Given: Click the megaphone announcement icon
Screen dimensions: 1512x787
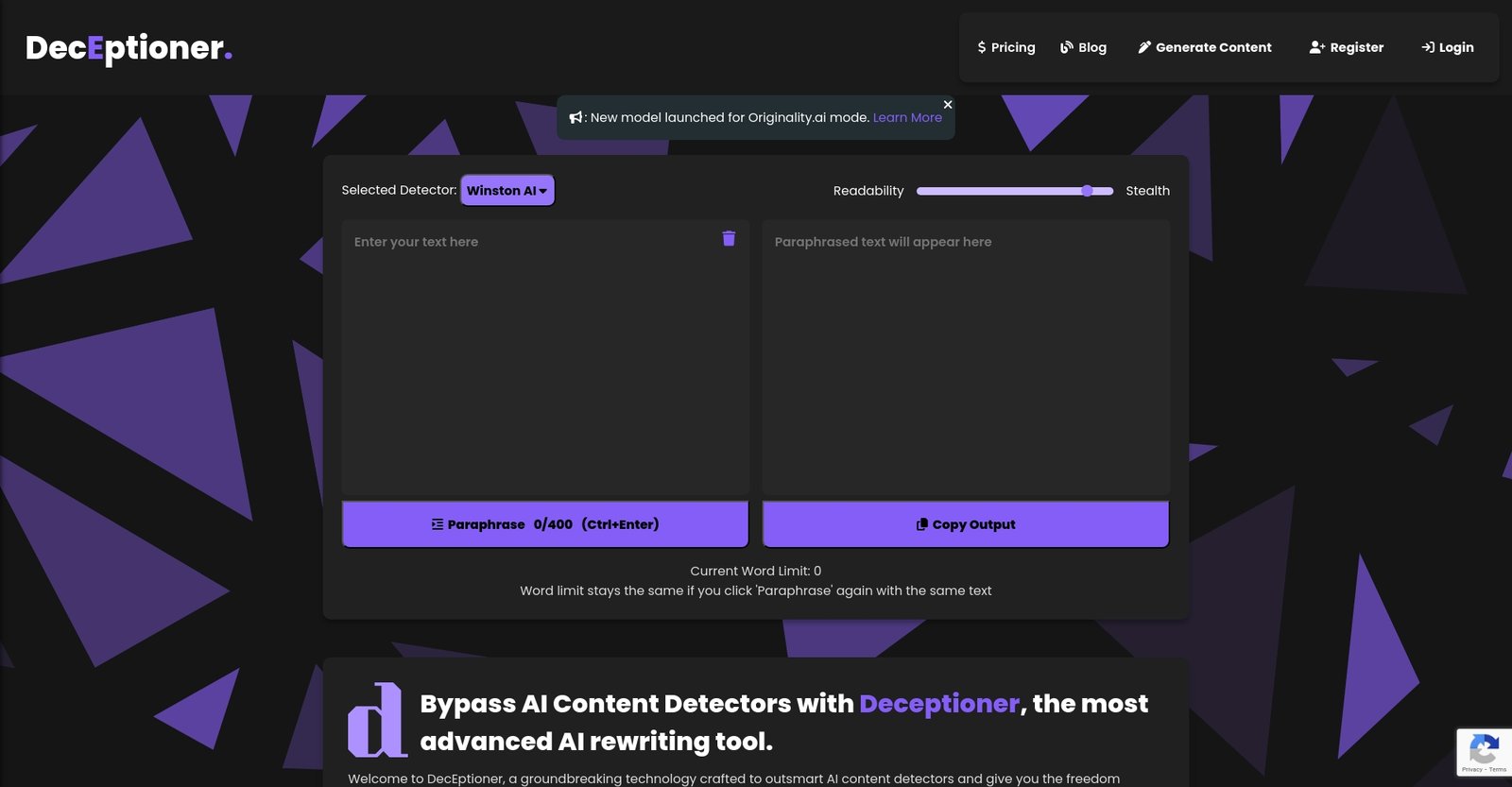Looking at the screenshot, I should click(x=576, y=117).
